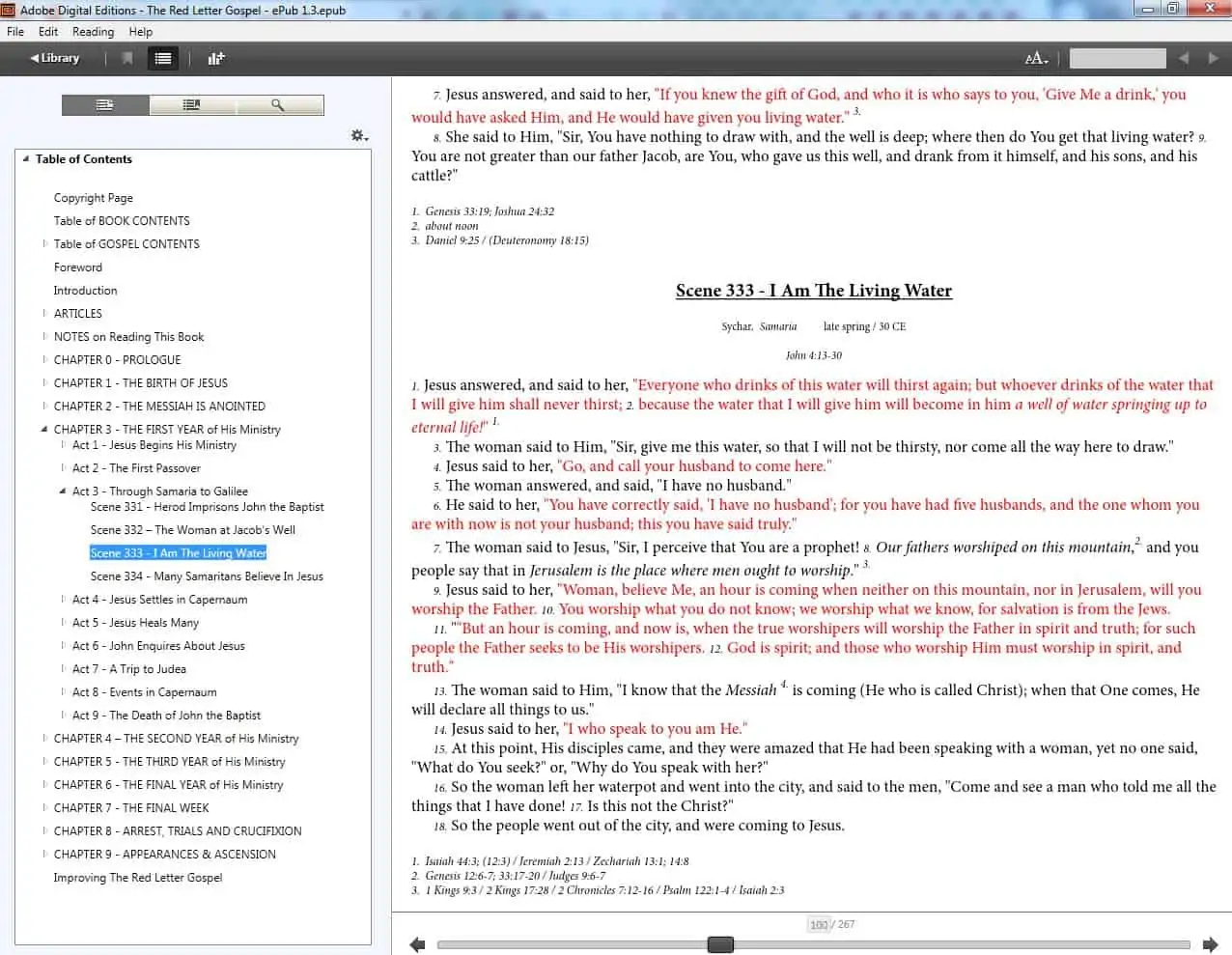Viewport: 1232px width, 955px height.
Task: Click the bookmark icon in toolbar
Action: pos(127,58)
